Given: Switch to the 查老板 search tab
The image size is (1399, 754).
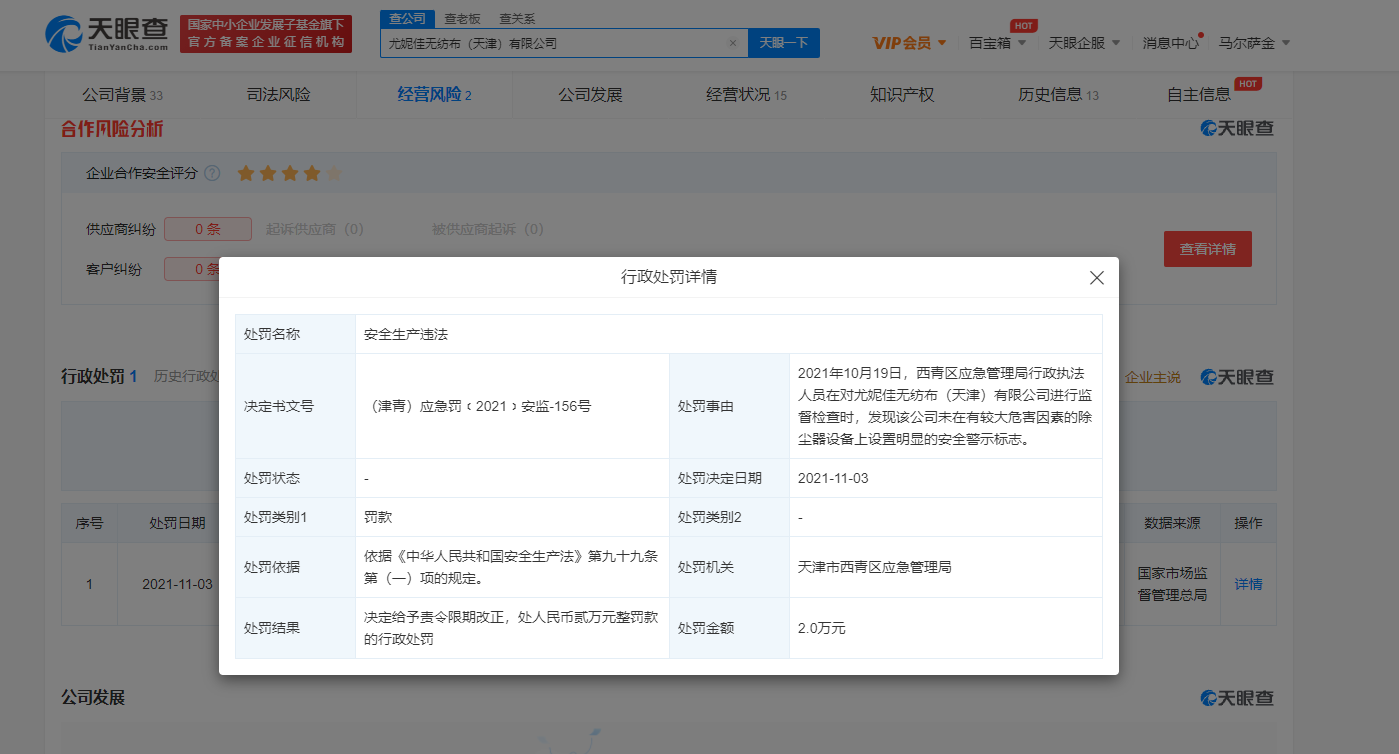Looking at the screenshot, I should tap(462, 18).
